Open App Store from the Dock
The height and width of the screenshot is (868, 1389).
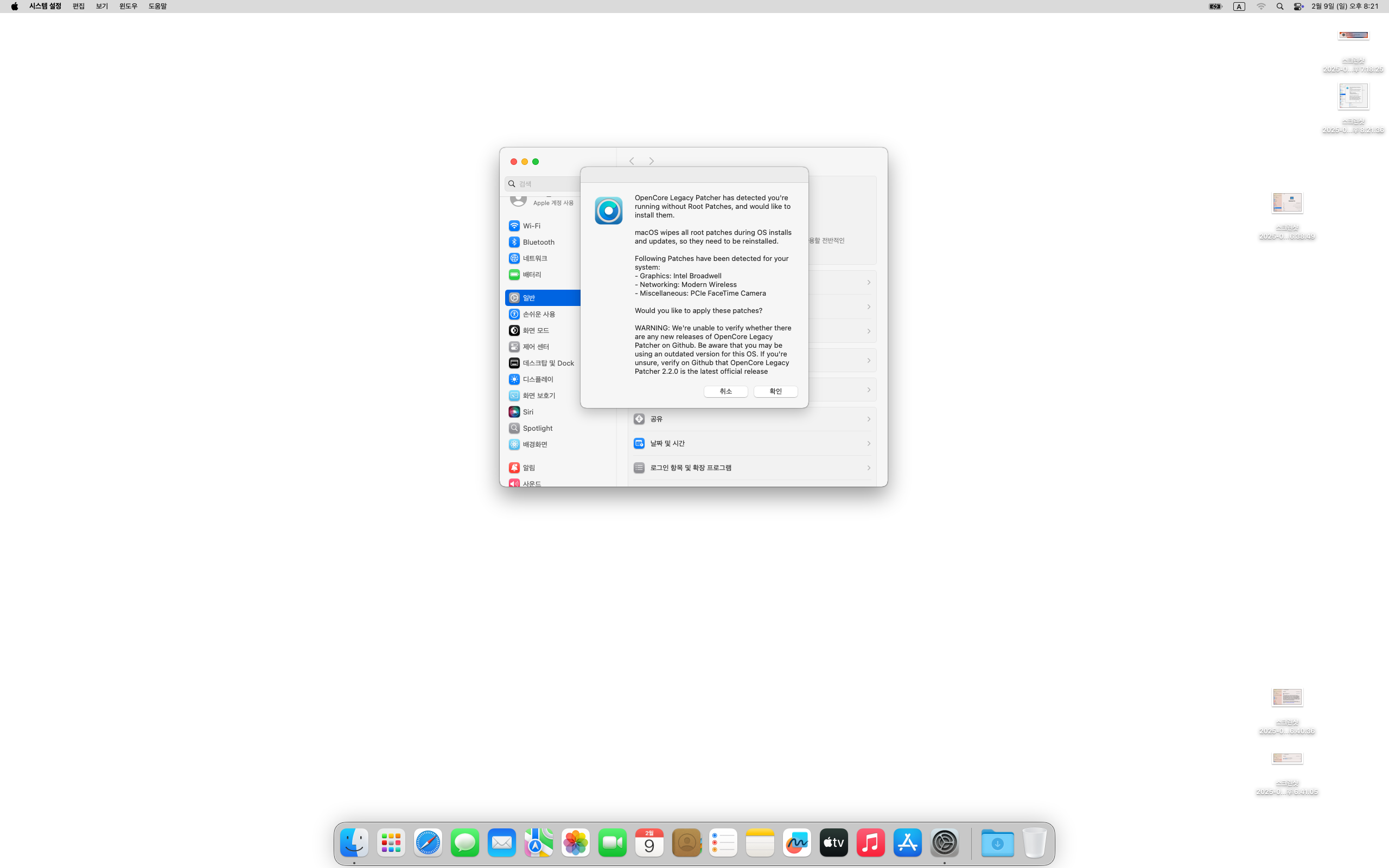907,842
